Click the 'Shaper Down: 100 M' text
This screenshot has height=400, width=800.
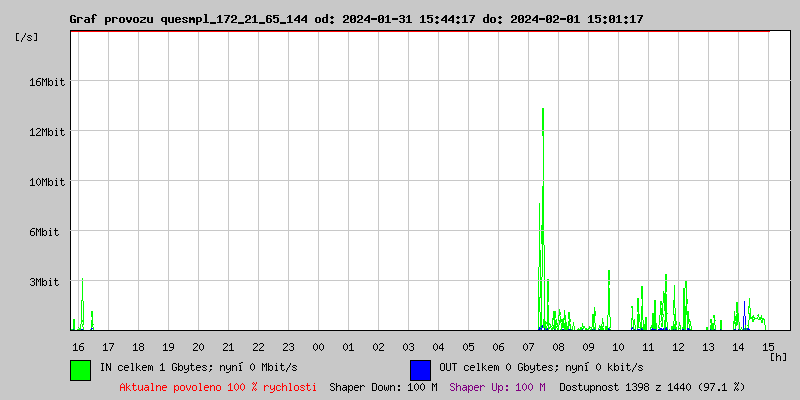(383, 386)
